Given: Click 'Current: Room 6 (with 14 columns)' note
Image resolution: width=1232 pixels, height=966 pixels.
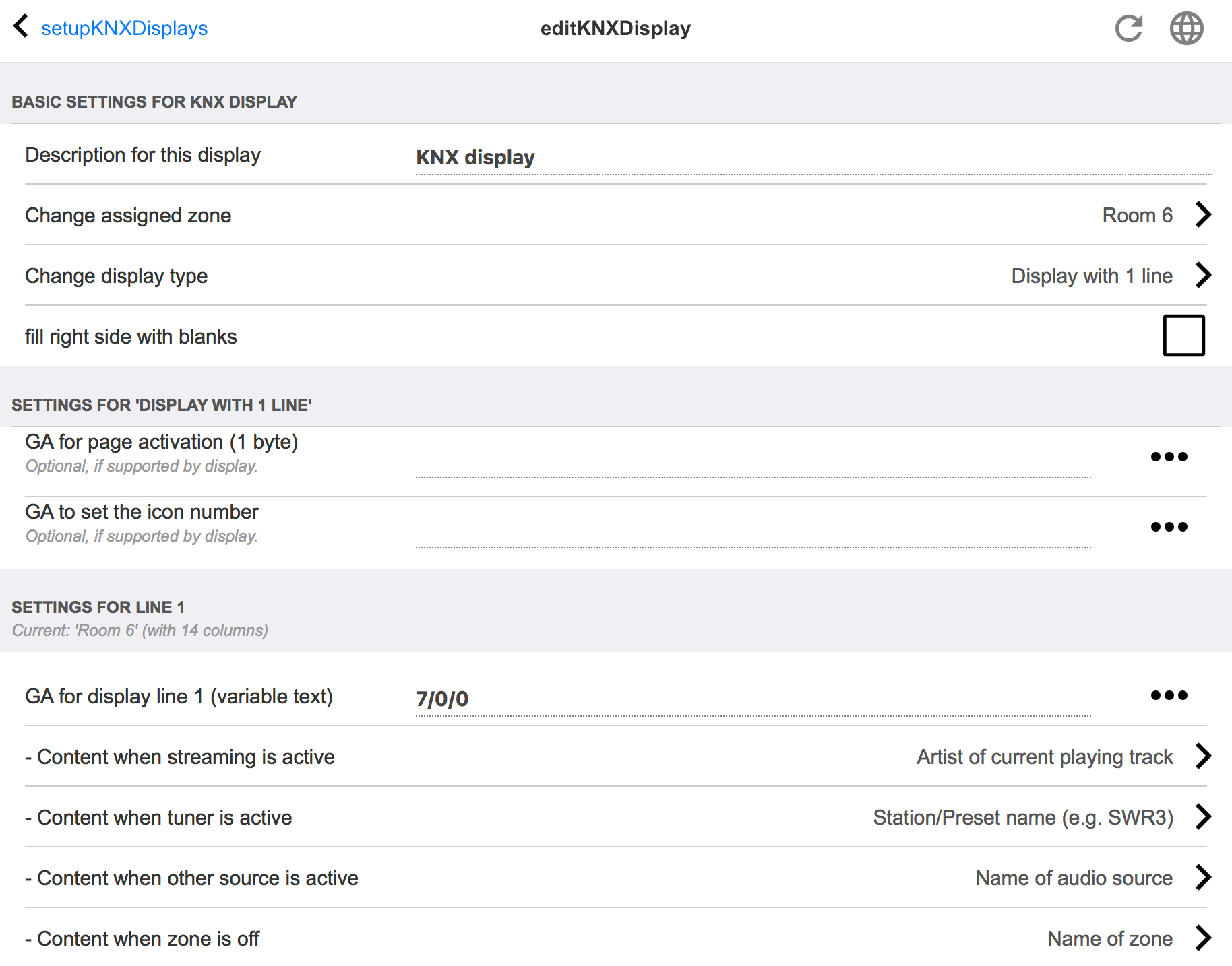Looking at the screenshot, I should (x=140, y=631).
